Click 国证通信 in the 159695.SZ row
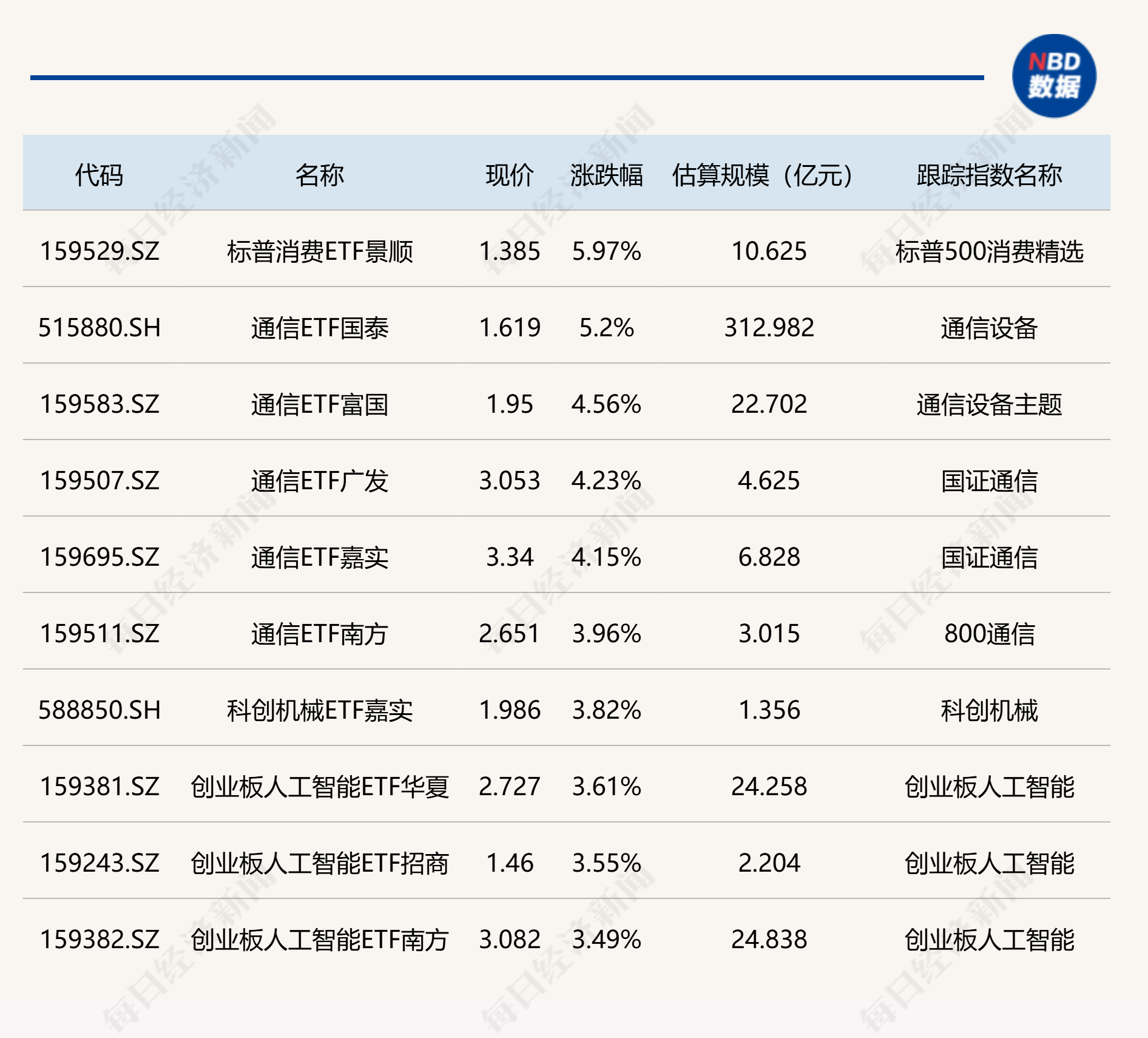This screenshot has height=1038, width=1148. (989, 557)
